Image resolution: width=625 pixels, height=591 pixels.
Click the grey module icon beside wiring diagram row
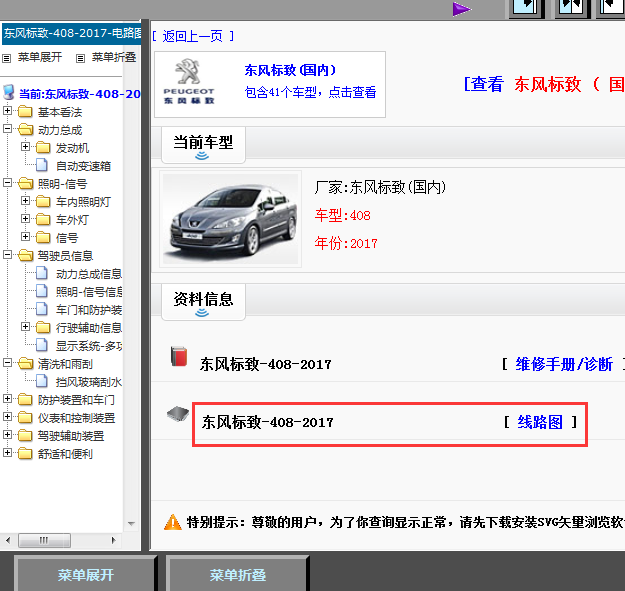pyautogui.click(x=178, y=414)
